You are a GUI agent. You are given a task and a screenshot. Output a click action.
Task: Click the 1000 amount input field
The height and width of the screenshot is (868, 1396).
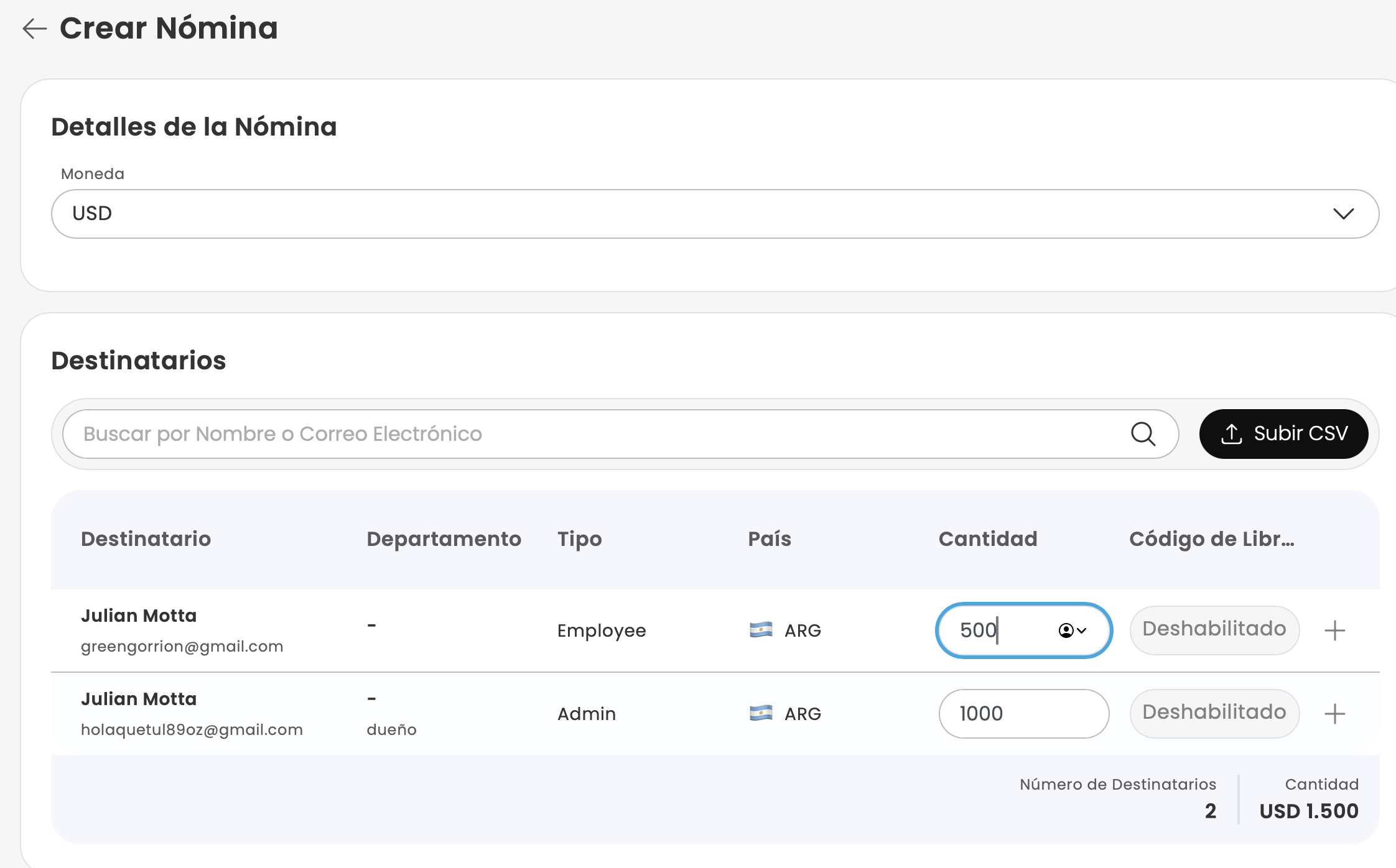click(1023, 714)
